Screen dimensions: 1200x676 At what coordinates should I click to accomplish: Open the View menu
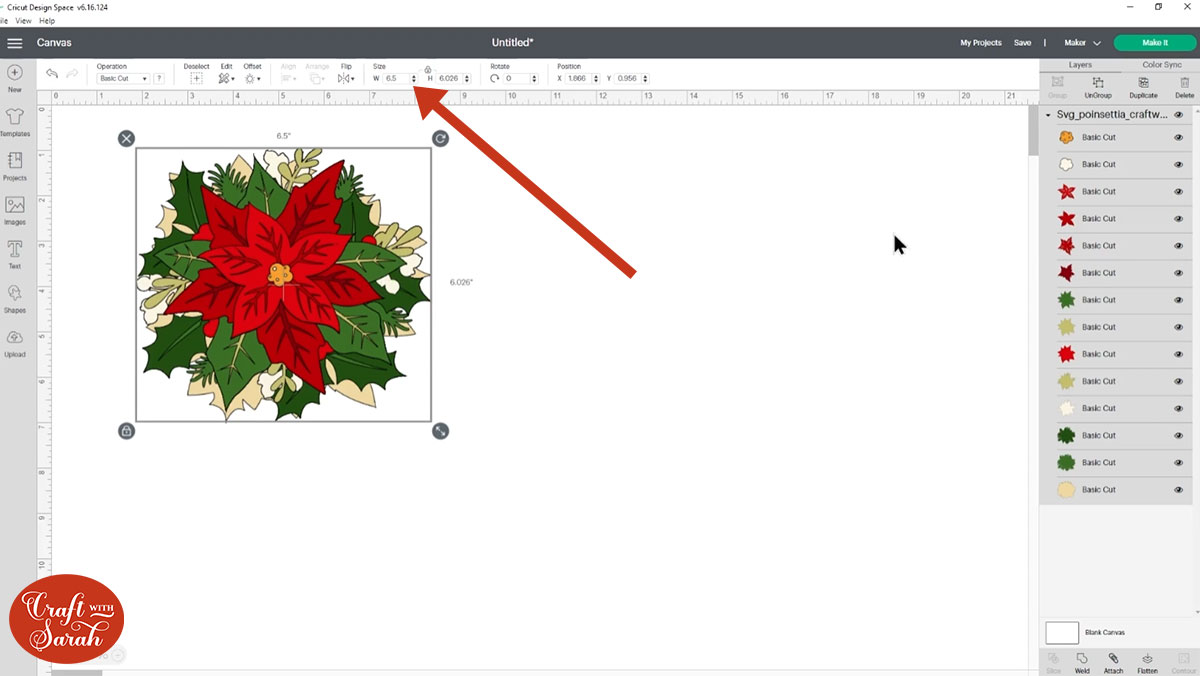(23, 20)
